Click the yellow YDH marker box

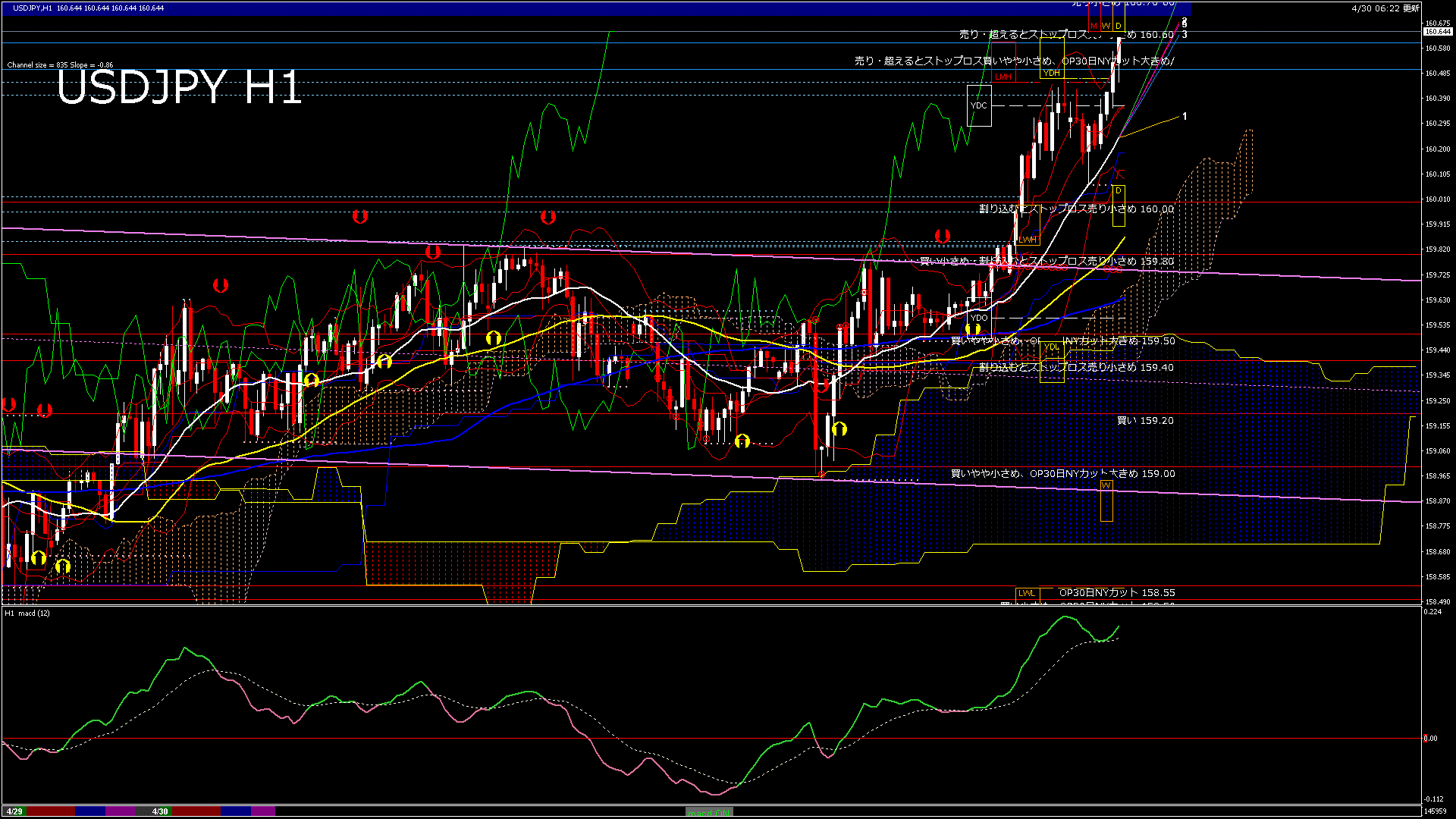click(1051, 73)
